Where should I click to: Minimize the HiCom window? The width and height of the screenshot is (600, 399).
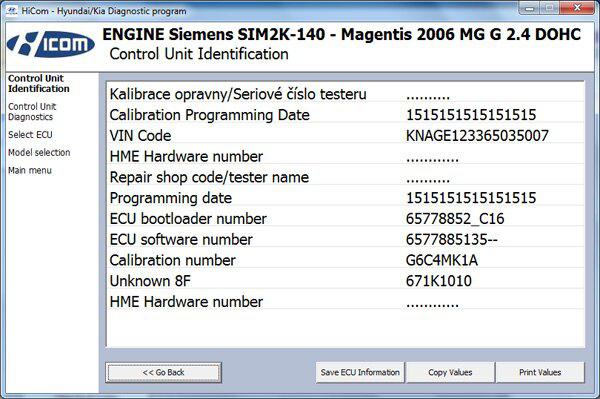point(530,8)
